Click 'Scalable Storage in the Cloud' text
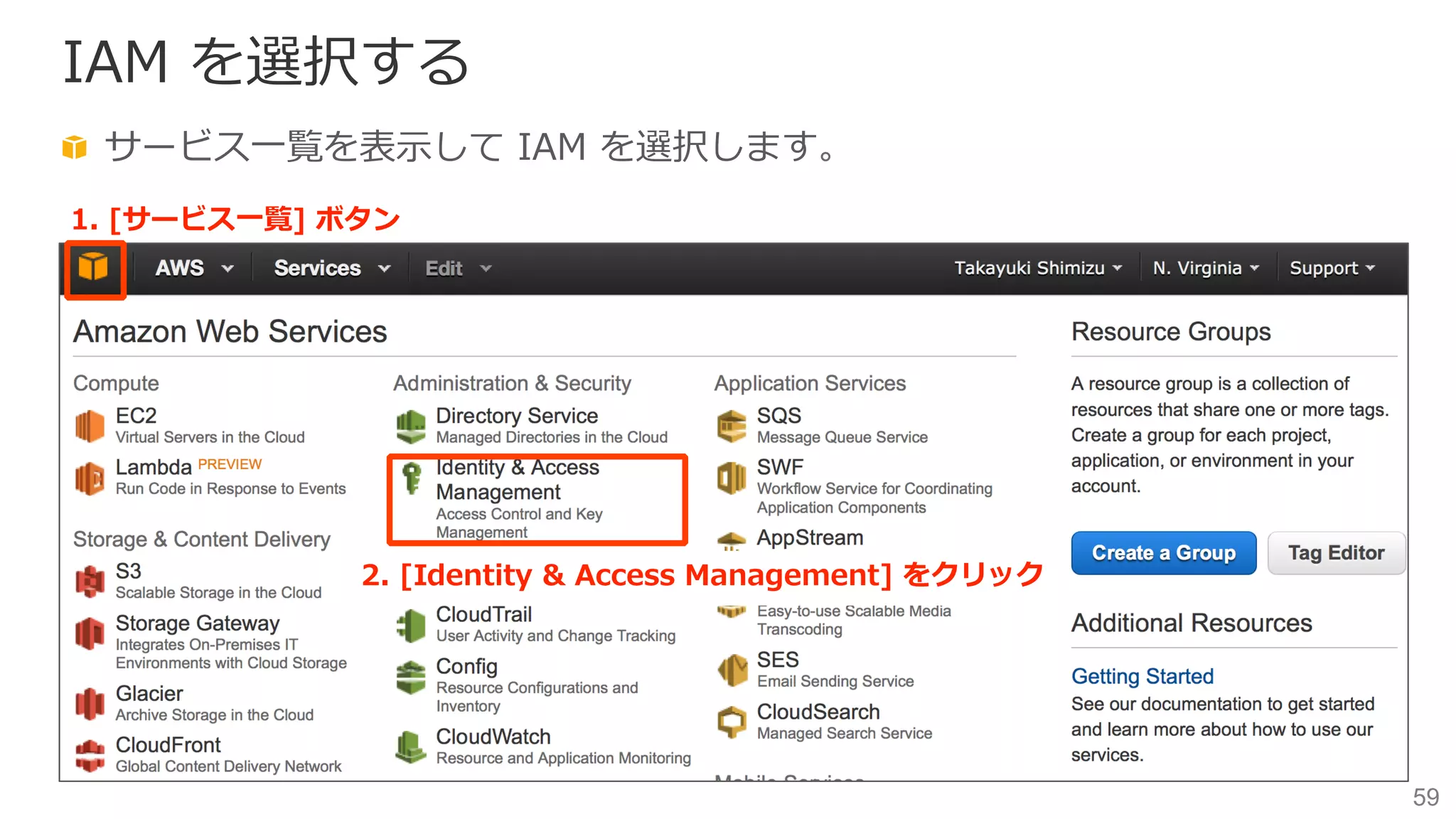The height and width of the screenshot is (819, 1456). click(x=219, y=593)
